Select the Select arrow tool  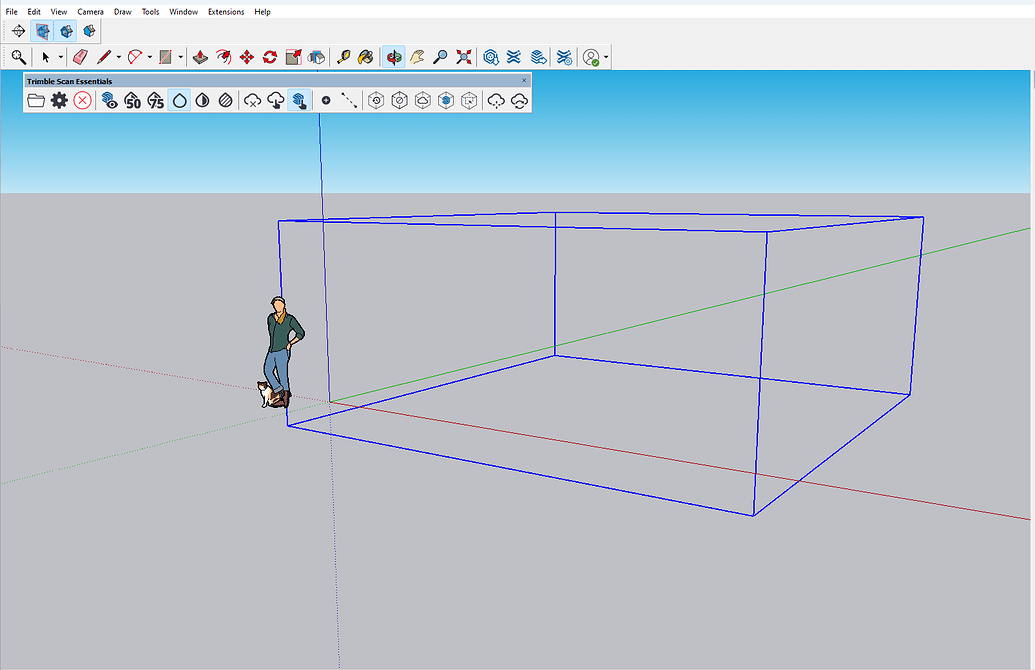(47, 57)
